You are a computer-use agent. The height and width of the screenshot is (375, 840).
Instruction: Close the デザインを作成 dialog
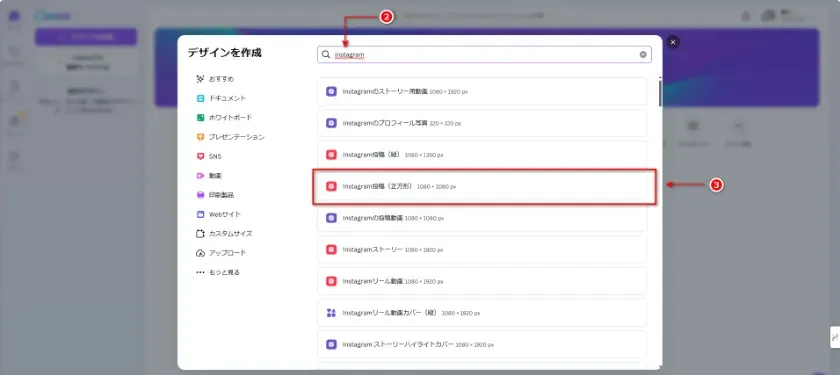673,42
